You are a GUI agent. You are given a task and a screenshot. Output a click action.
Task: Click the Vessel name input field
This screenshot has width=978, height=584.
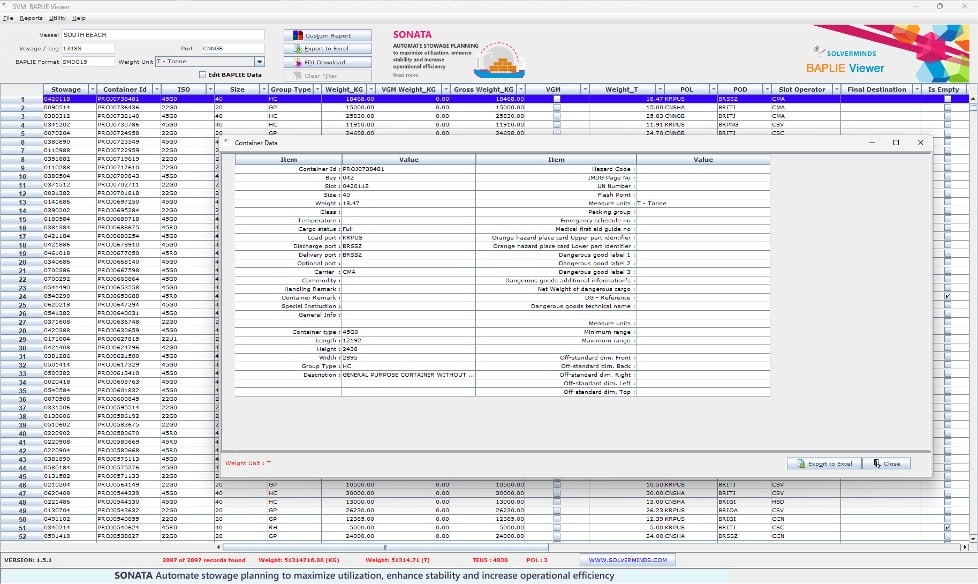click(163, 35)
